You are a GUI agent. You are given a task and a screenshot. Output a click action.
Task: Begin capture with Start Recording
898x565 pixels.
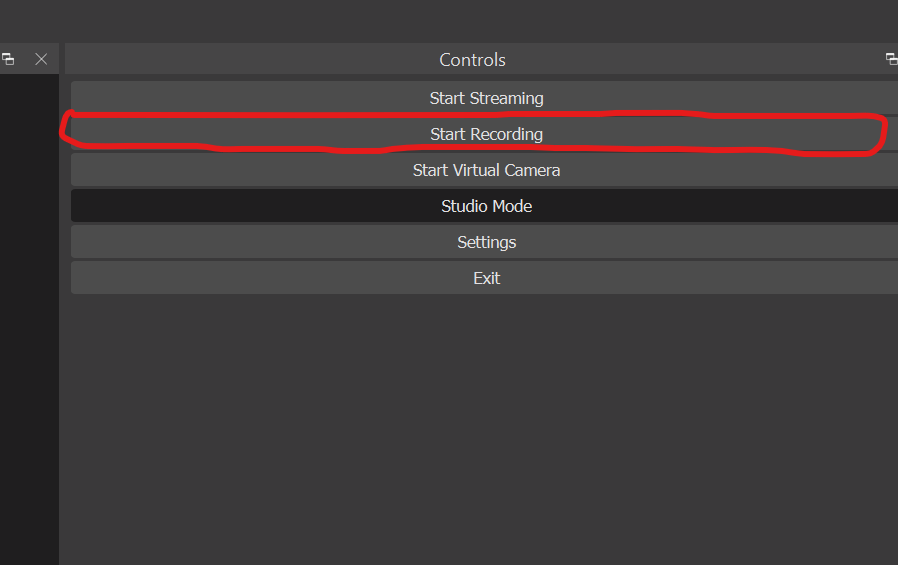tap(485, 134)
